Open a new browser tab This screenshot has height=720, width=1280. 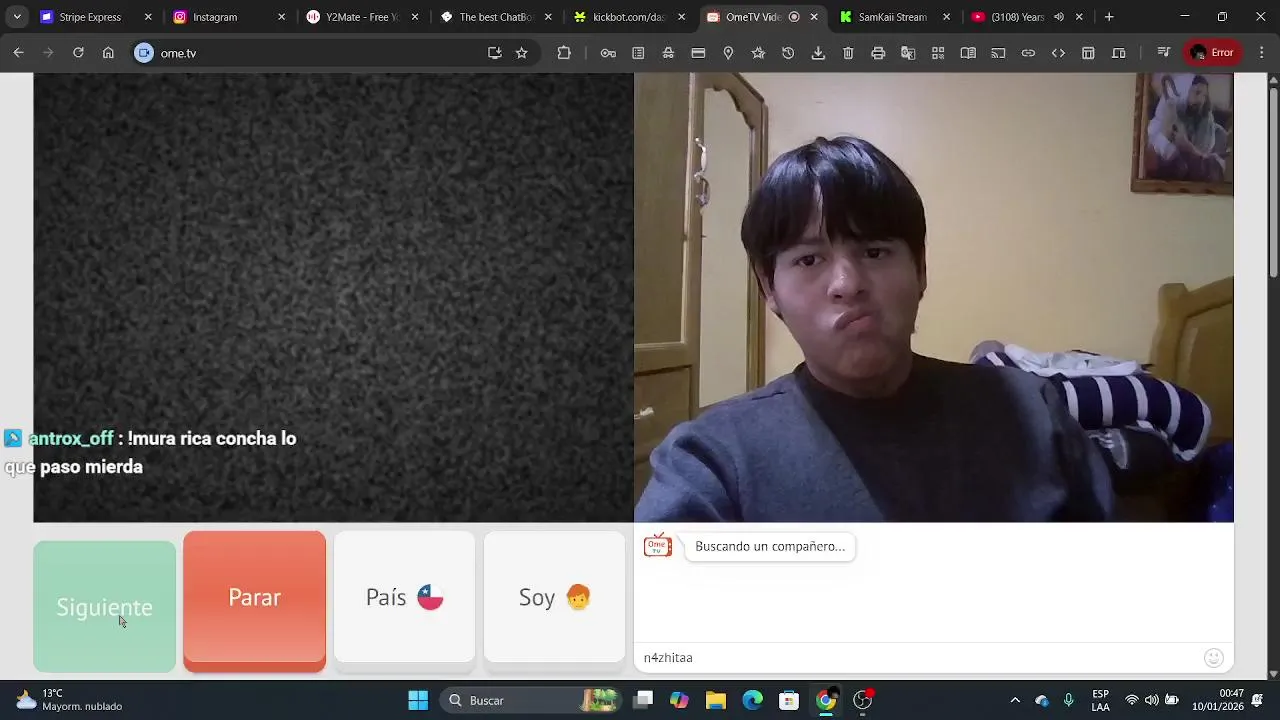coord(1109,17)
